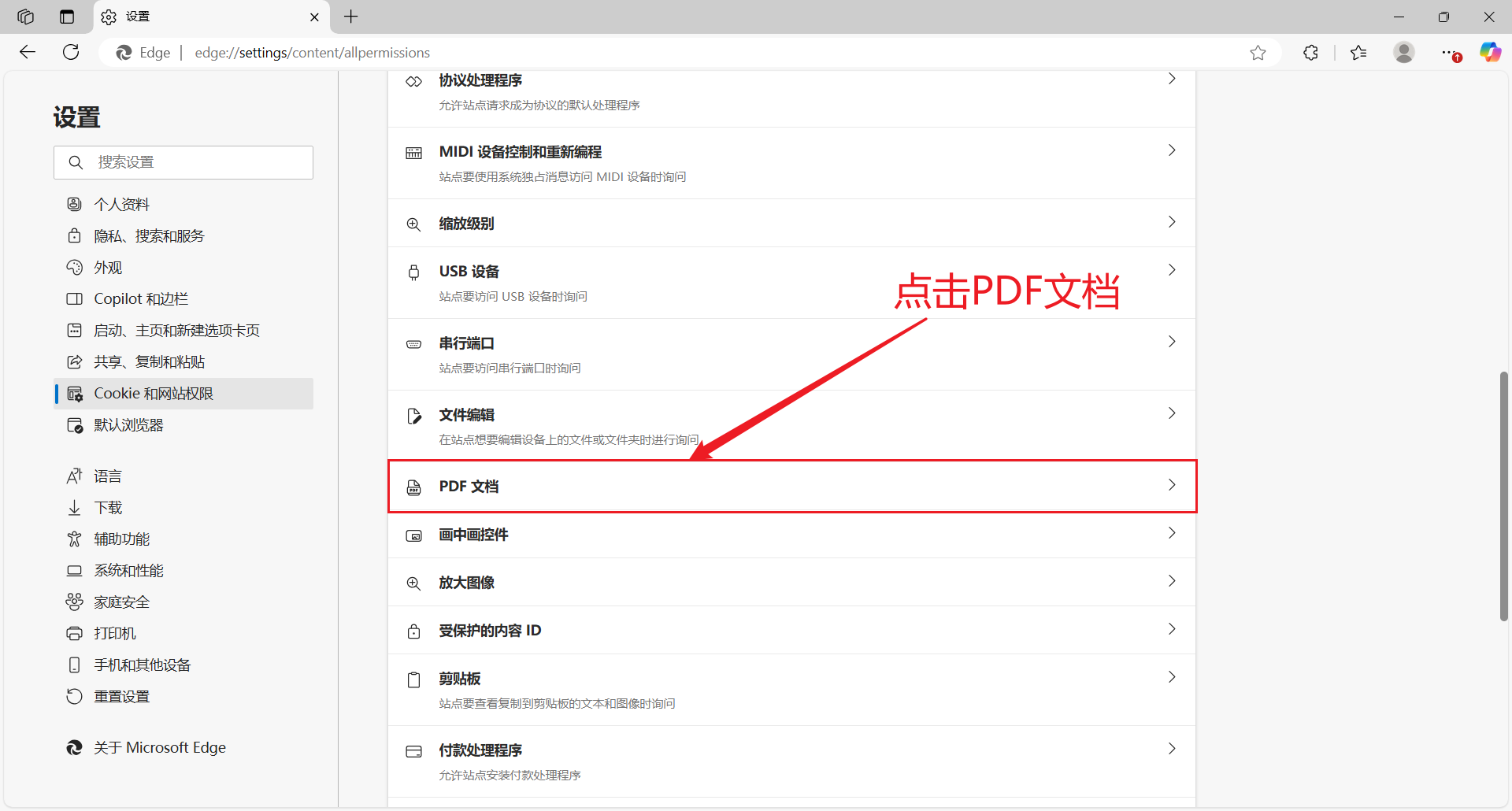Click the 下载 sidebar icon

(74, 507)
